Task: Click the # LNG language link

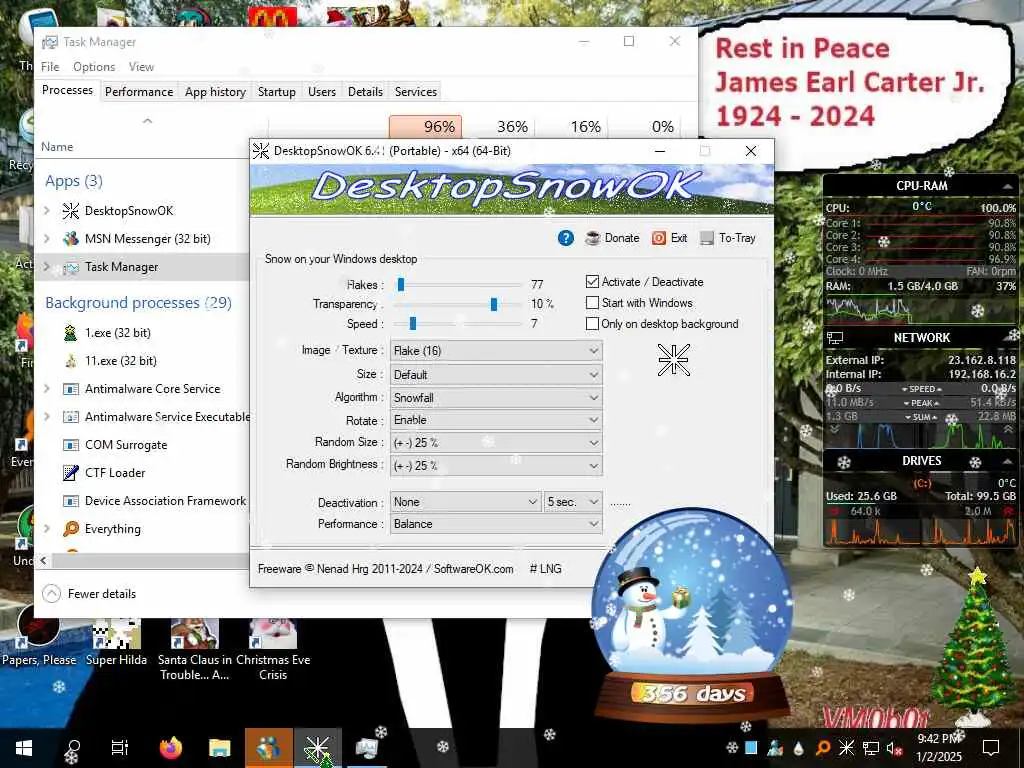Action: [x=546, y=569]
